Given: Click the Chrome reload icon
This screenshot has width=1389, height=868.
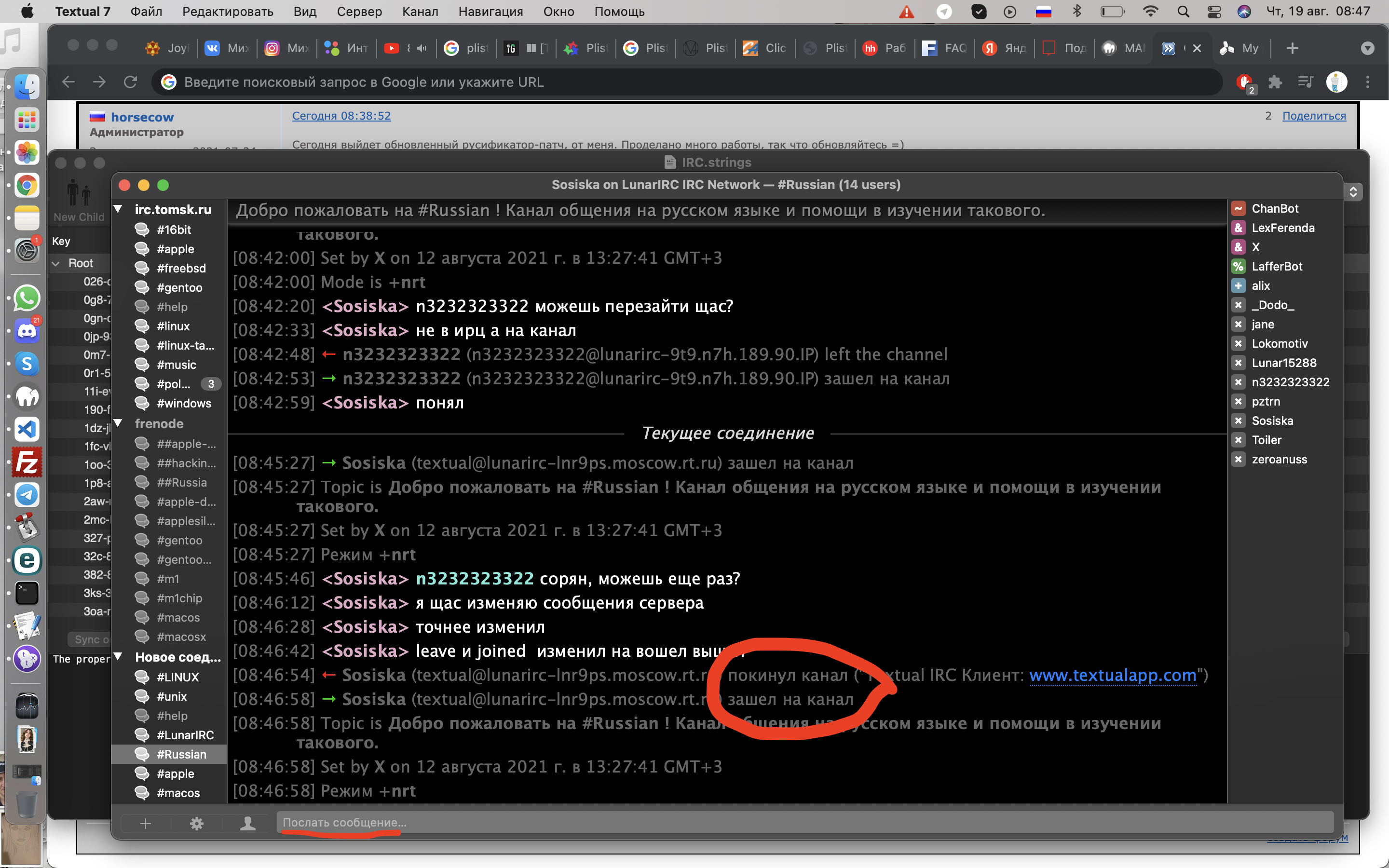Looking at the screenshot, I should click(x=130, y=82).
